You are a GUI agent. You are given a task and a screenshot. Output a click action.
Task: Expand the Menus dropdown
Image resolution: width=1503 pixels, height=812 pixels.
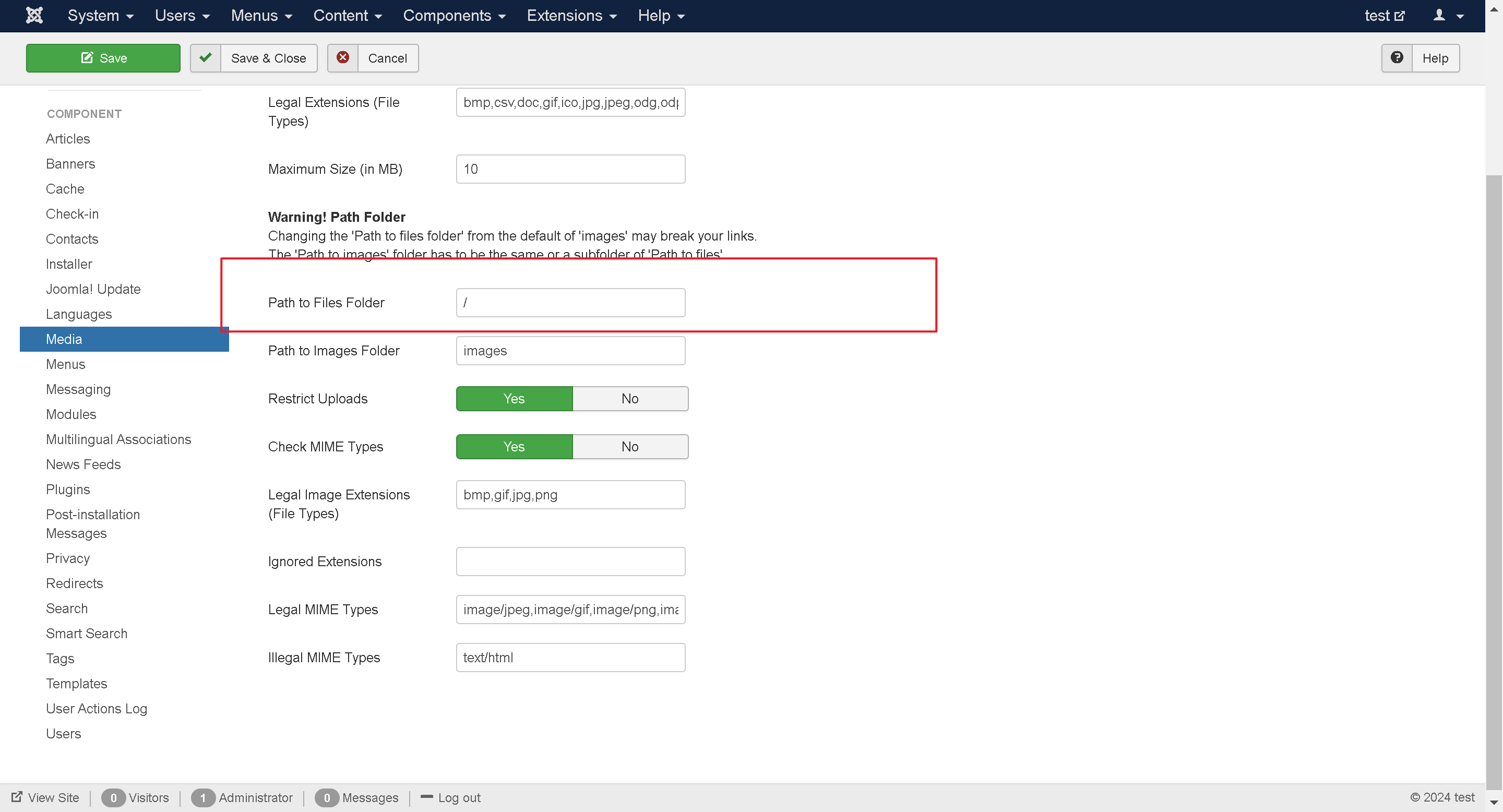point(261,16)
